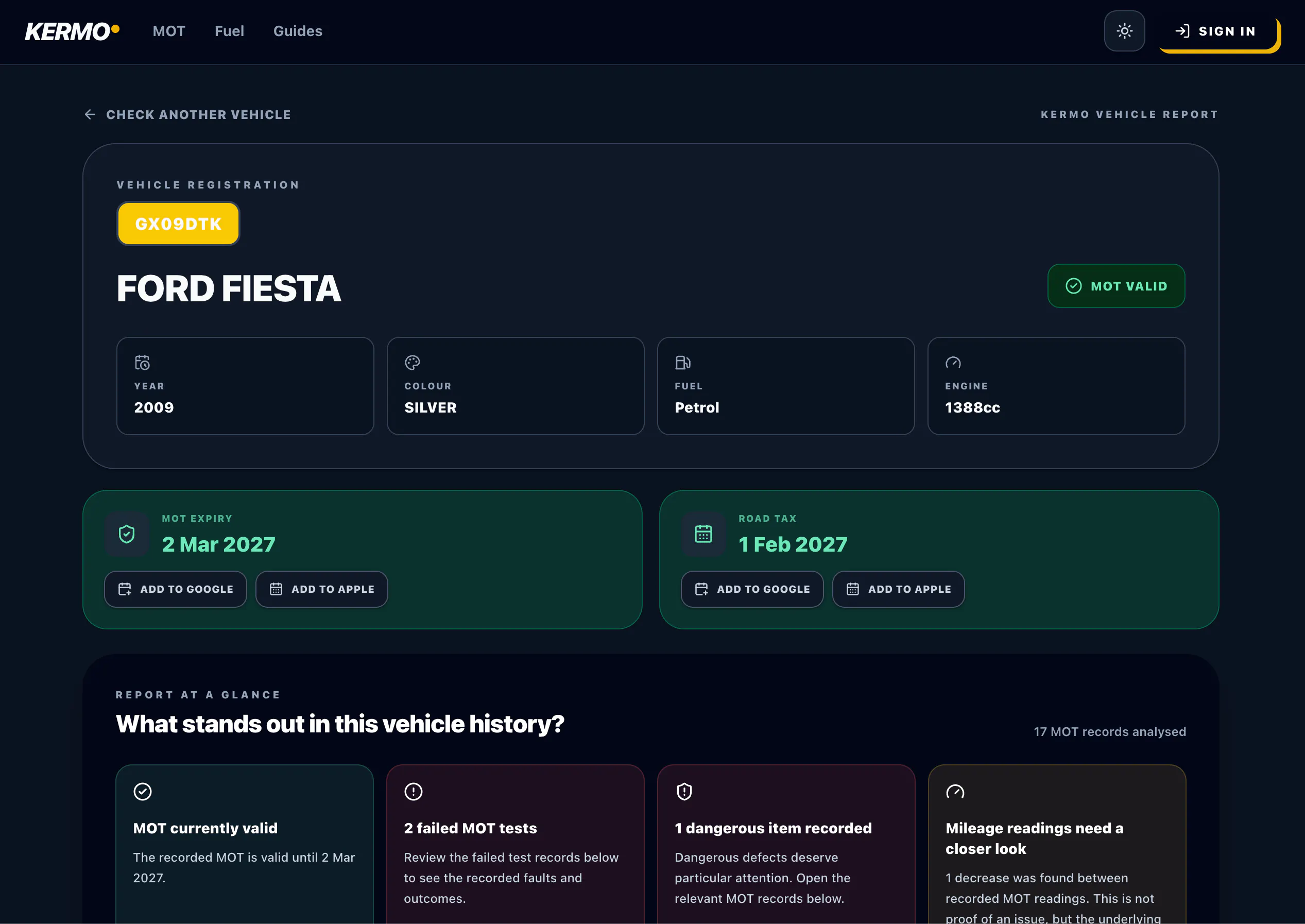Viewport: 1305px width, 924px height.
Task: Click the GX09DTK registration plate
Action: 178,224
